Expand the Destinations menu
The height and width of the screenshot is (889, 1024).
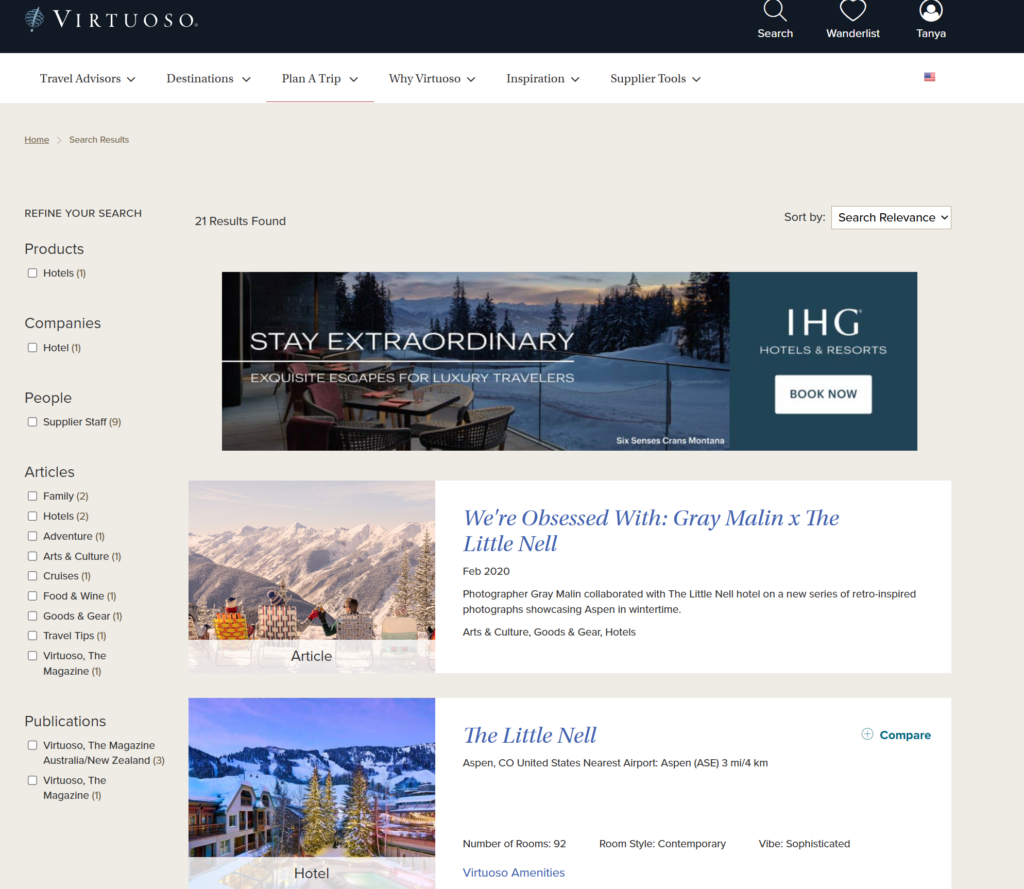[x=208, y=78]
